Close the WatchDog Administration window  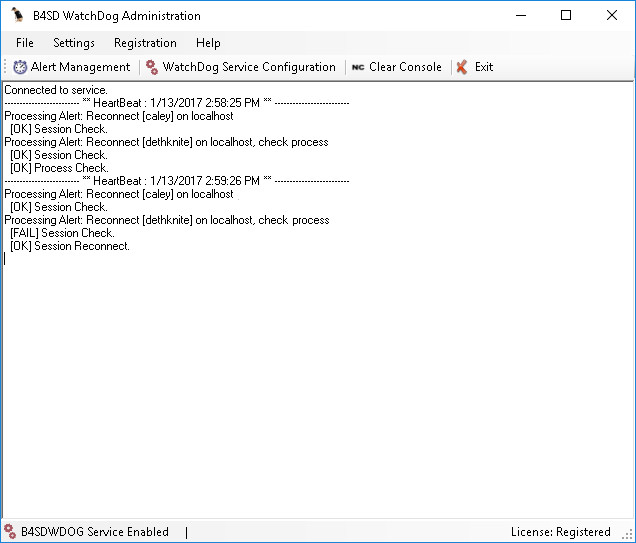(x=612, y=15)
